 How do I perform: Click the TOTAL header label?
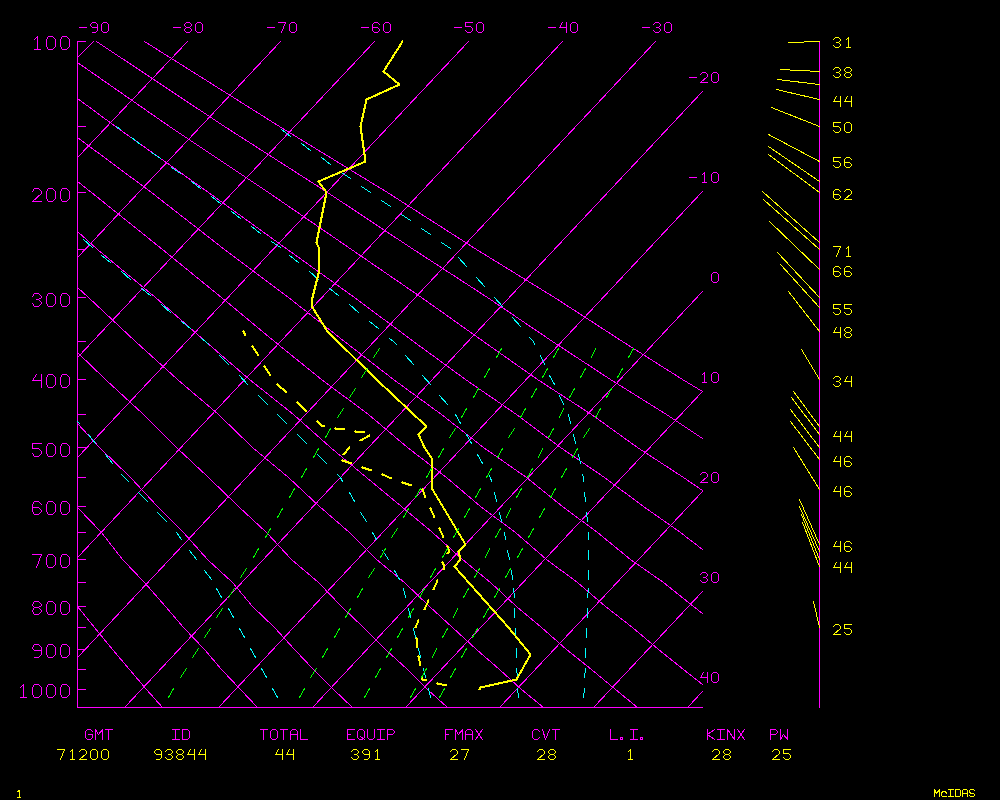click(x=284, y=735)
